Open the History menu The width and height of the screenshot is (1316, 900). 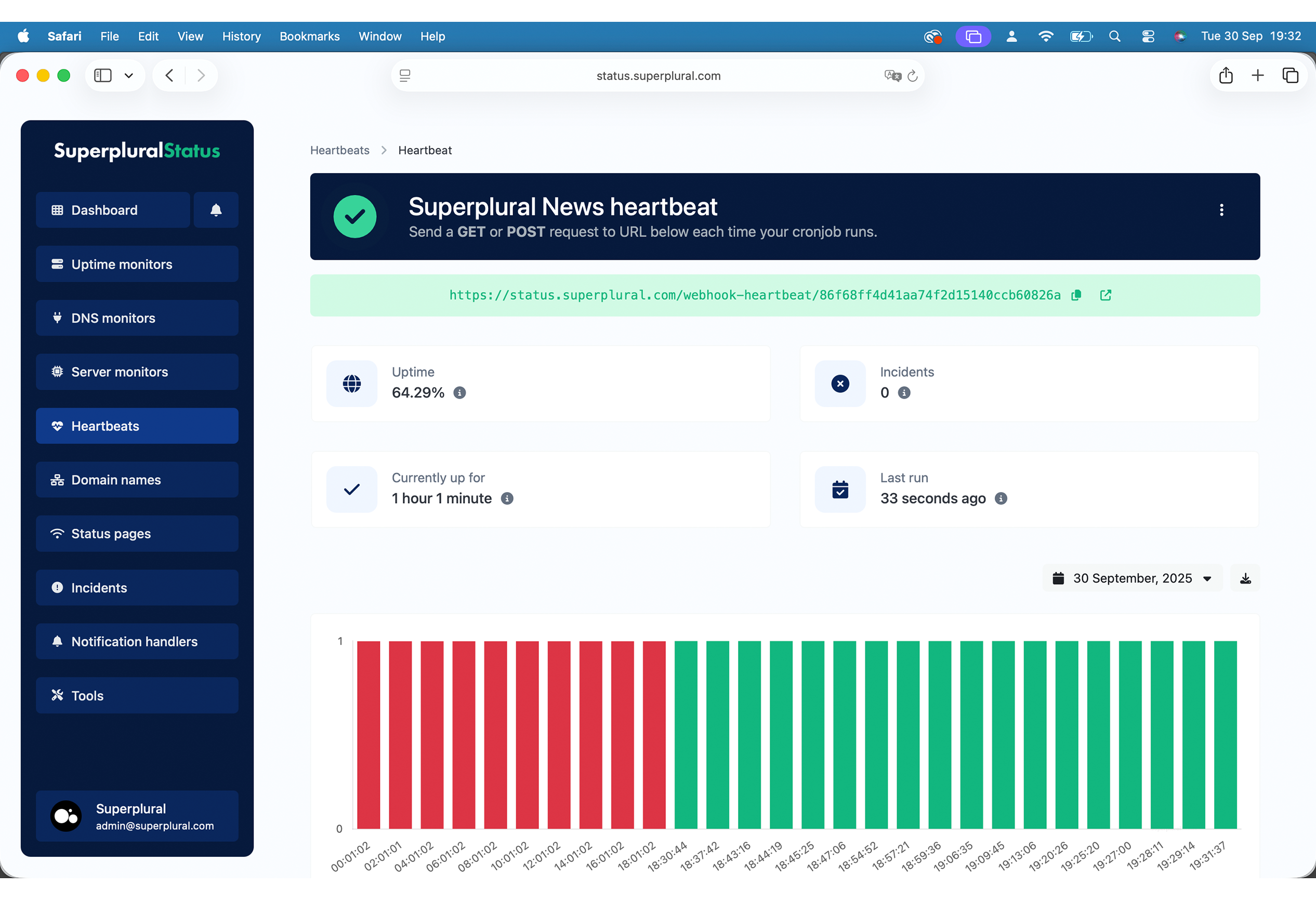(241, 36)
